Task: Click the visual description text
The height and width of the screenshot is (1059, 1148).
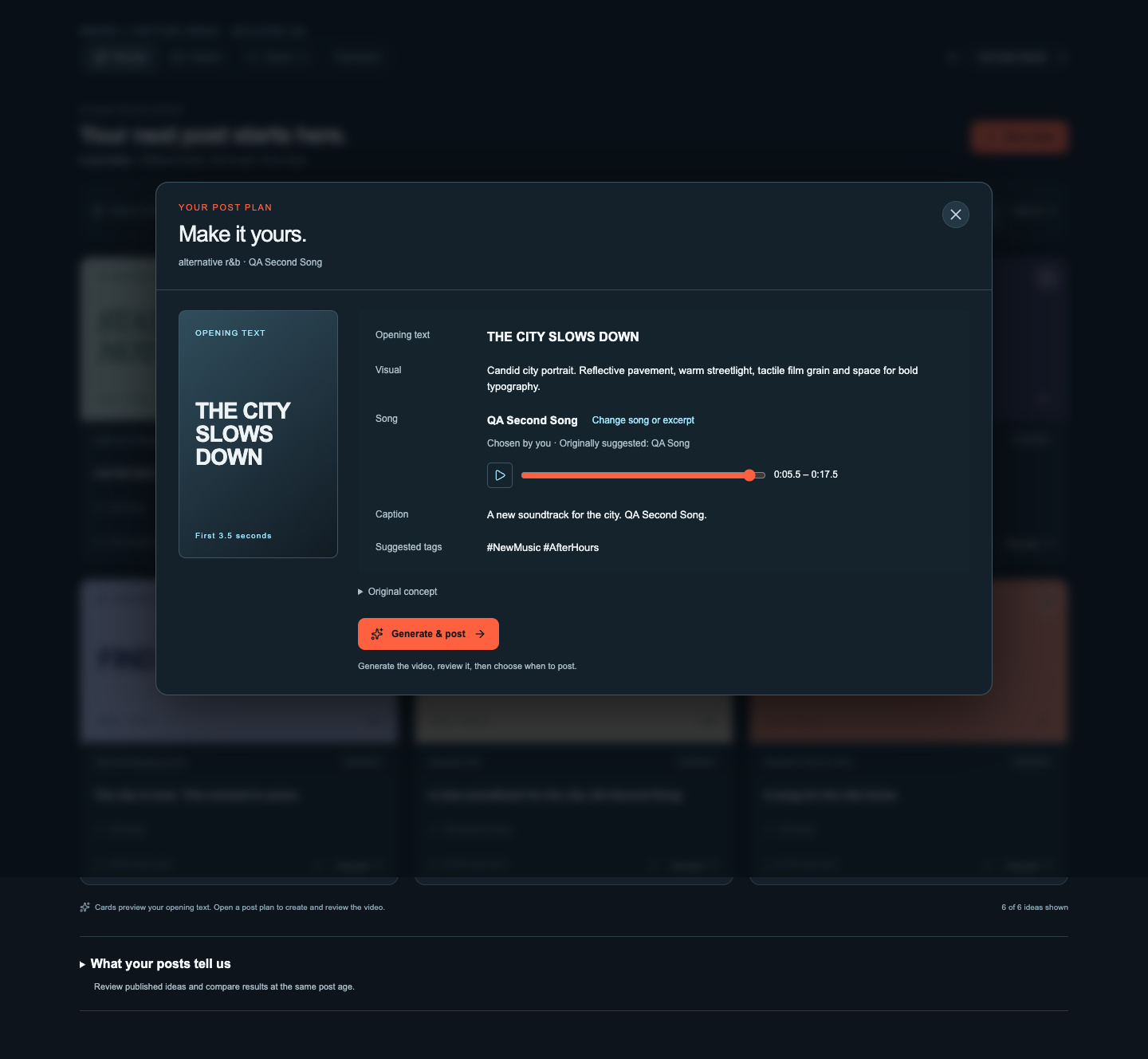Action: (702, 379)
